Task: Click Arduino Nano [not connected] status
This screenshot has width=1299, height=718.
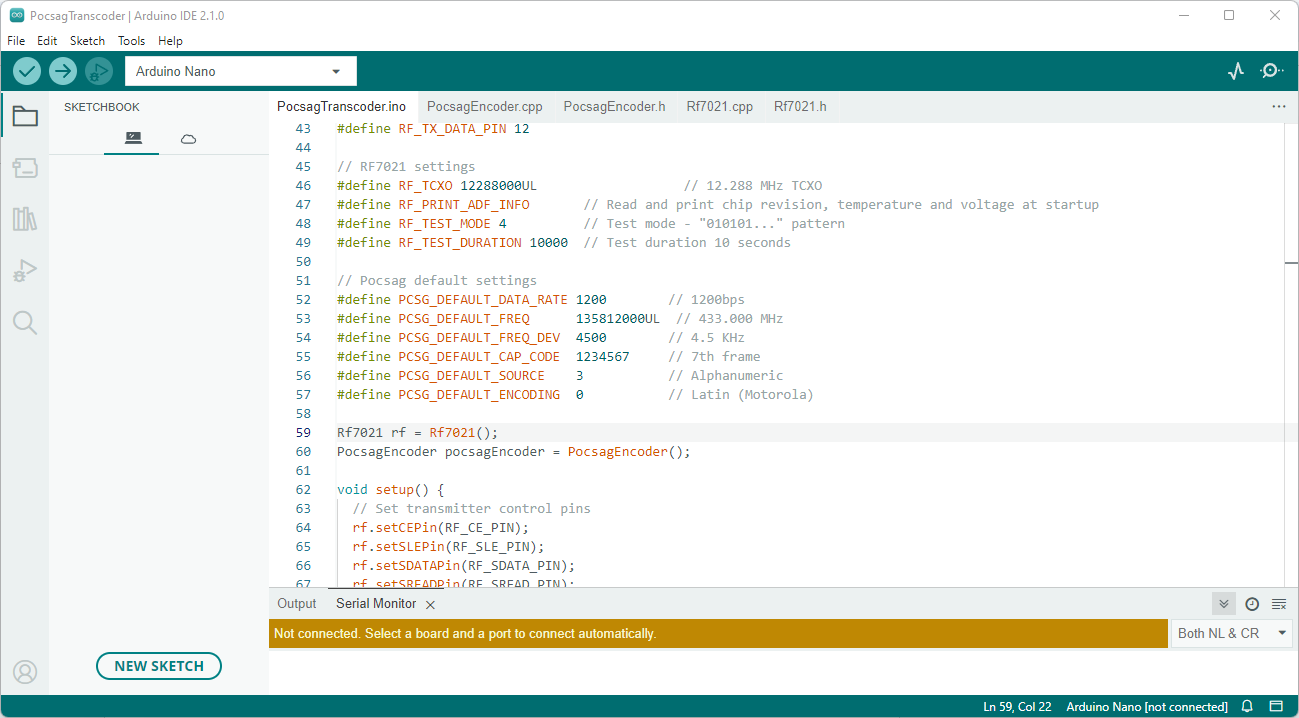Action: [1147, 707]
